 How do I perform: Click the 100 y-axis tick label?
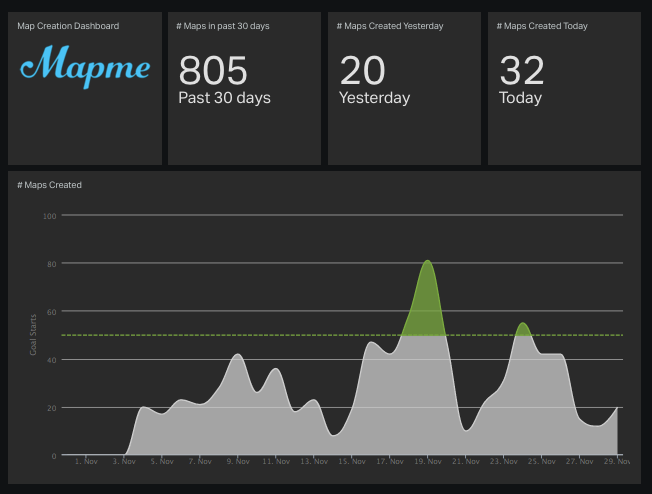[49, 216]
